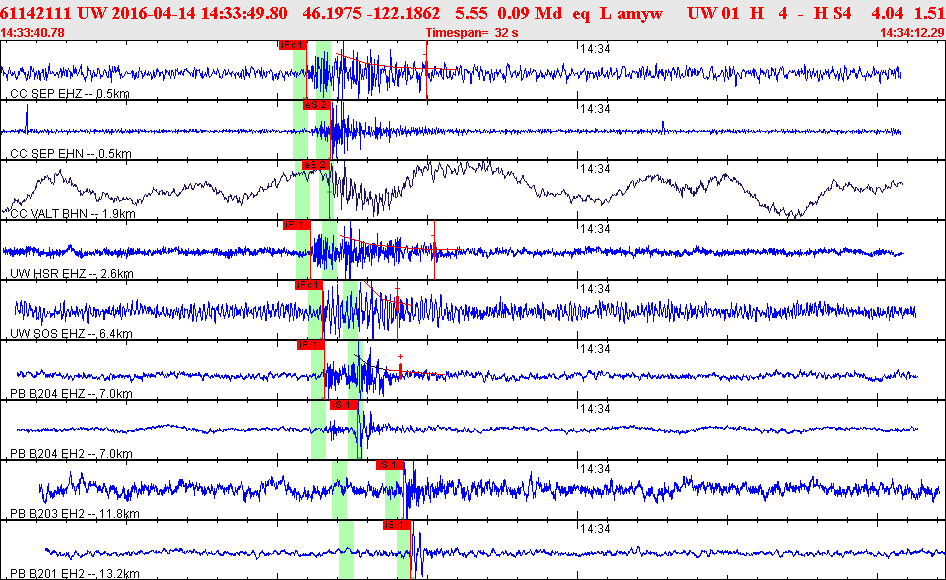Select the iS 1 pick flag on PB B204 EH2
946x580 pixels.
coord(344,405)
